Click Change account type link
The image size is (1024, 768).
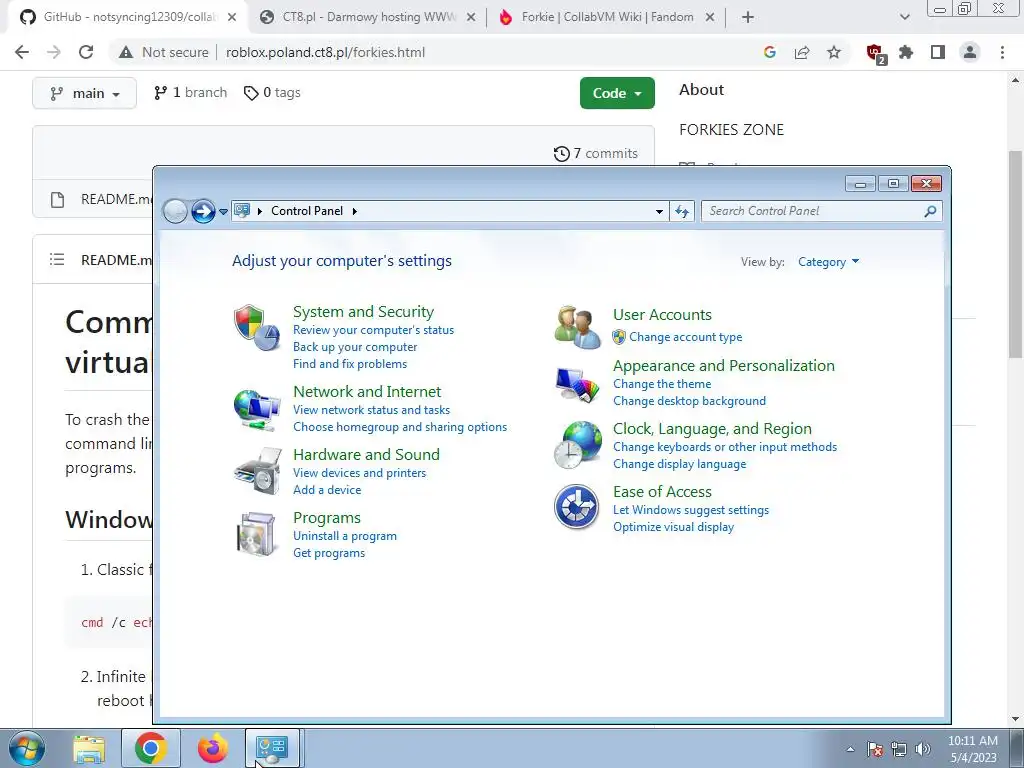(x=686, y=337)
